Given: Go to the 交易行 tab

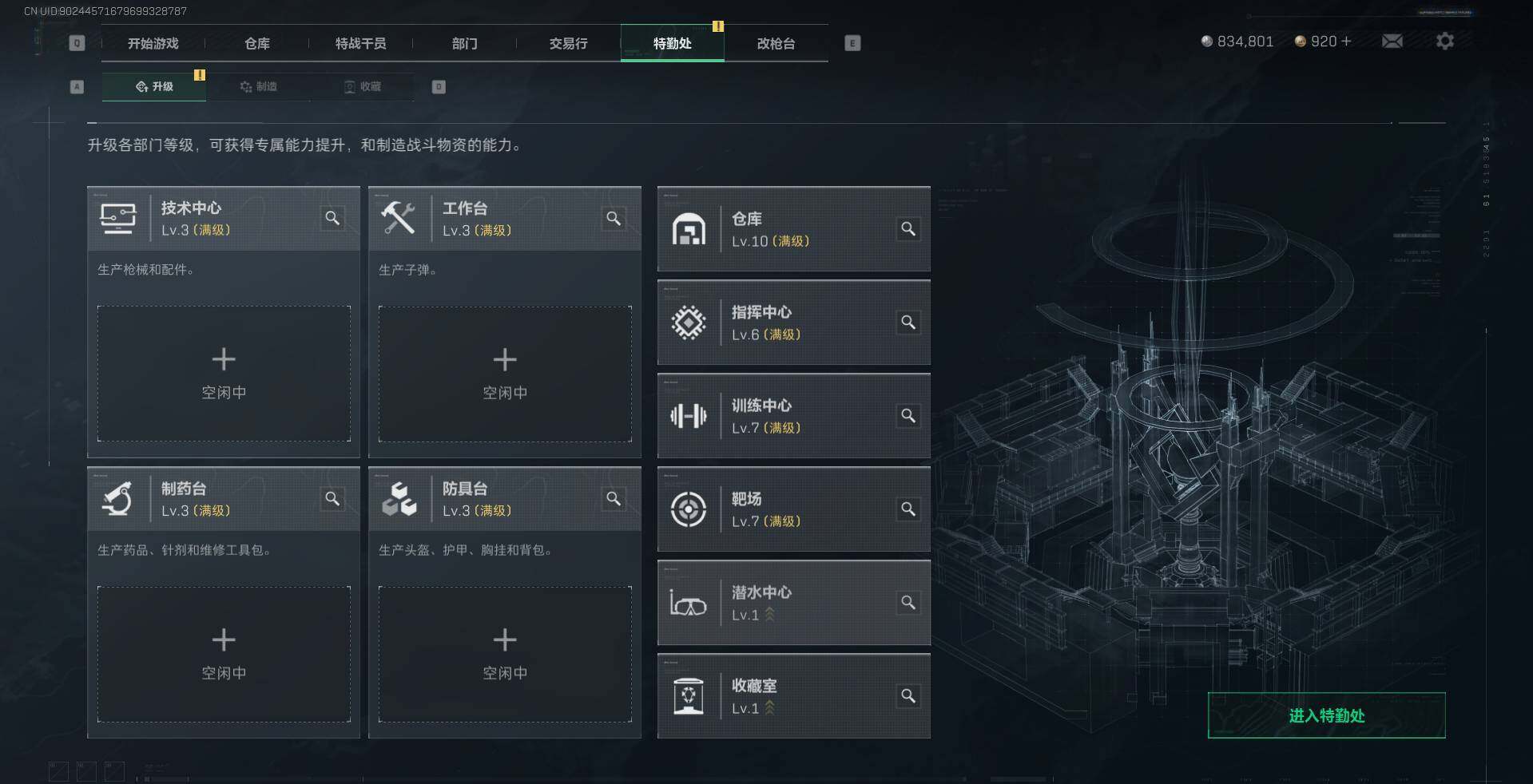Looking at the screenshot, I should (568, 43).
